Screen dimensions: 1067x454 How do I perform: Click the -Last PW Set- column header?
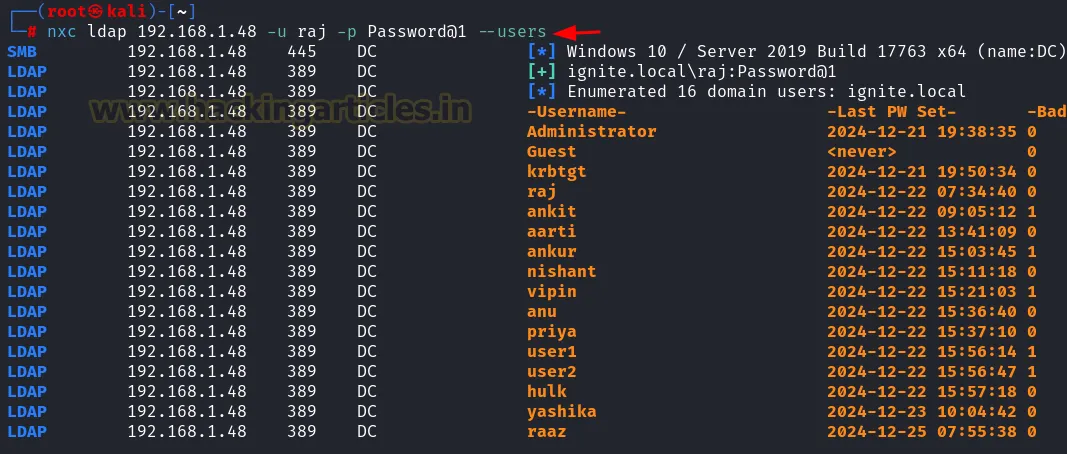(891, 111)
